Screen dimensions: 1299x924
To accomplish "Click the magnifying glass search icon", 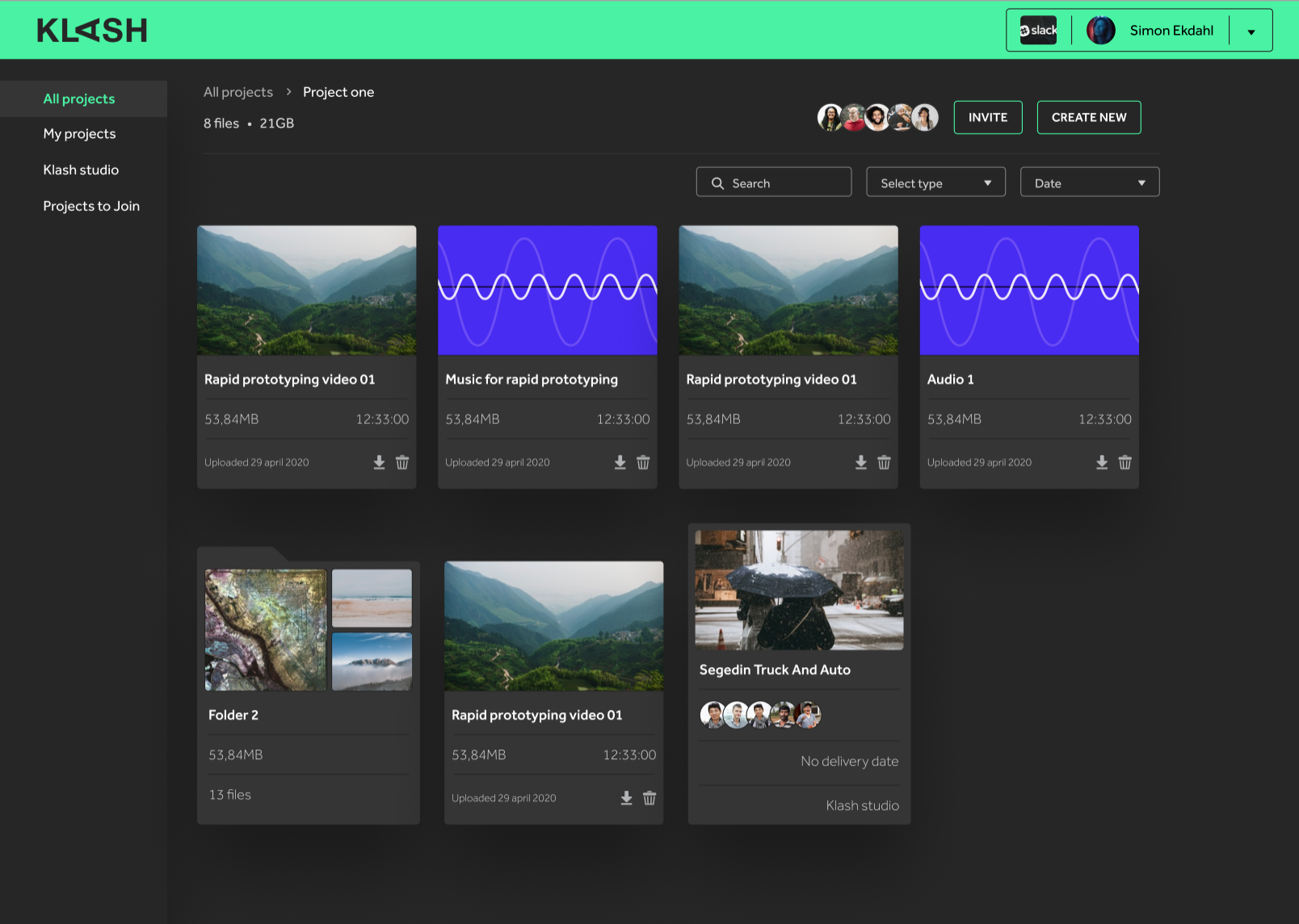I will click(717, 183).
